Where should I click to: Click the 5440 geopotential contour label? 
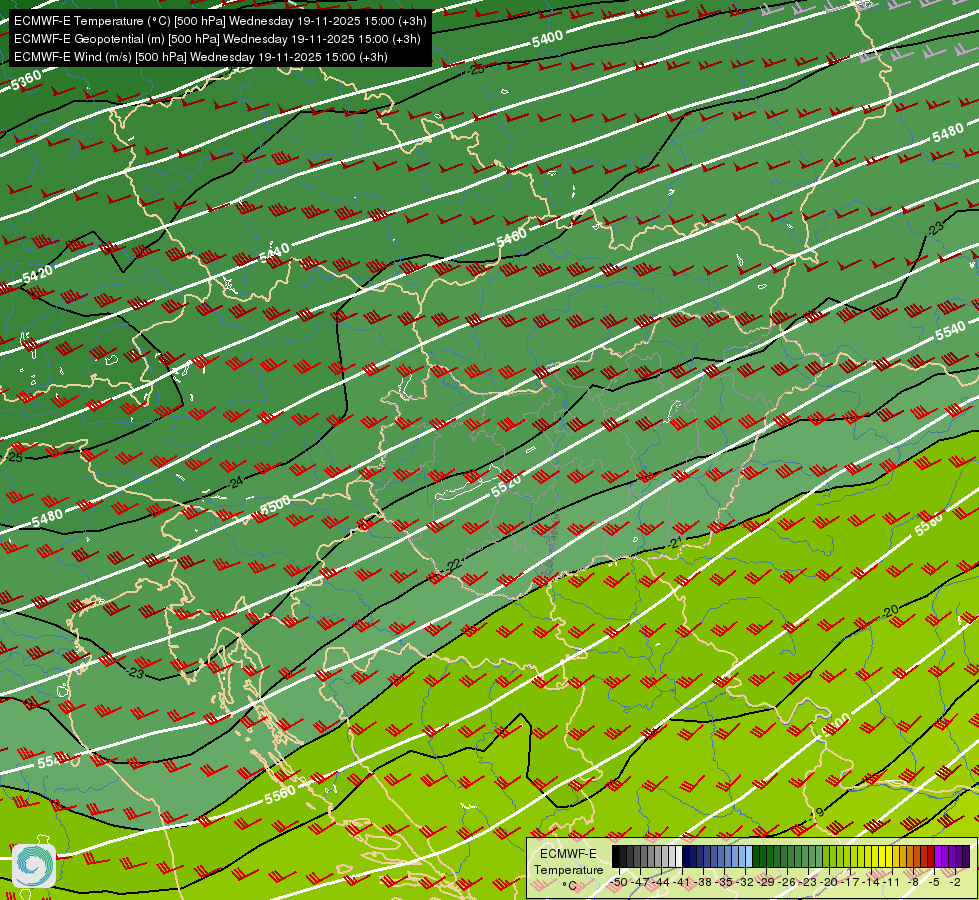[274, 252]
